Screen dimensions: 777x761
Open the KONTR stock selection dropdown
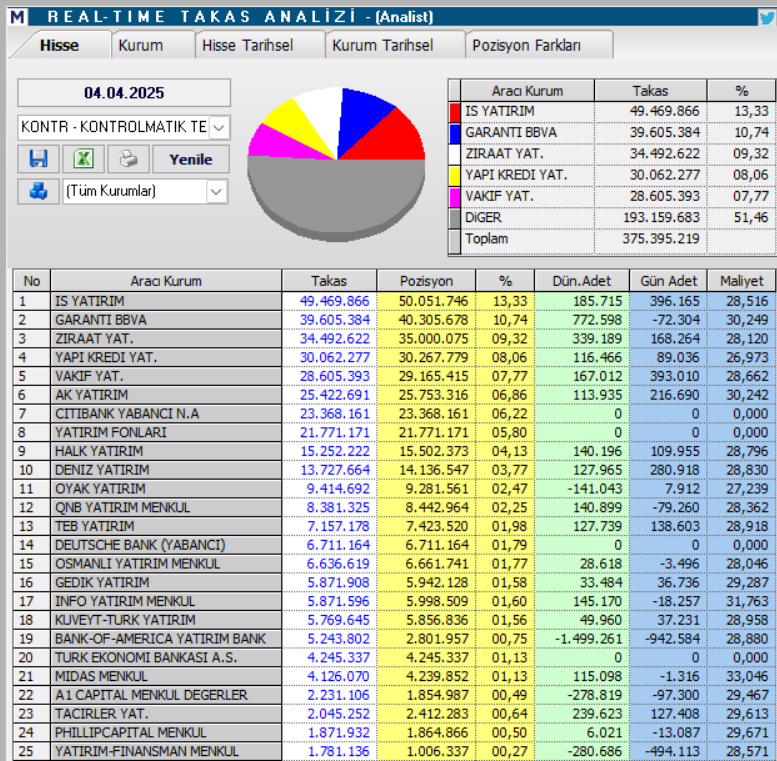coord(219,127)
